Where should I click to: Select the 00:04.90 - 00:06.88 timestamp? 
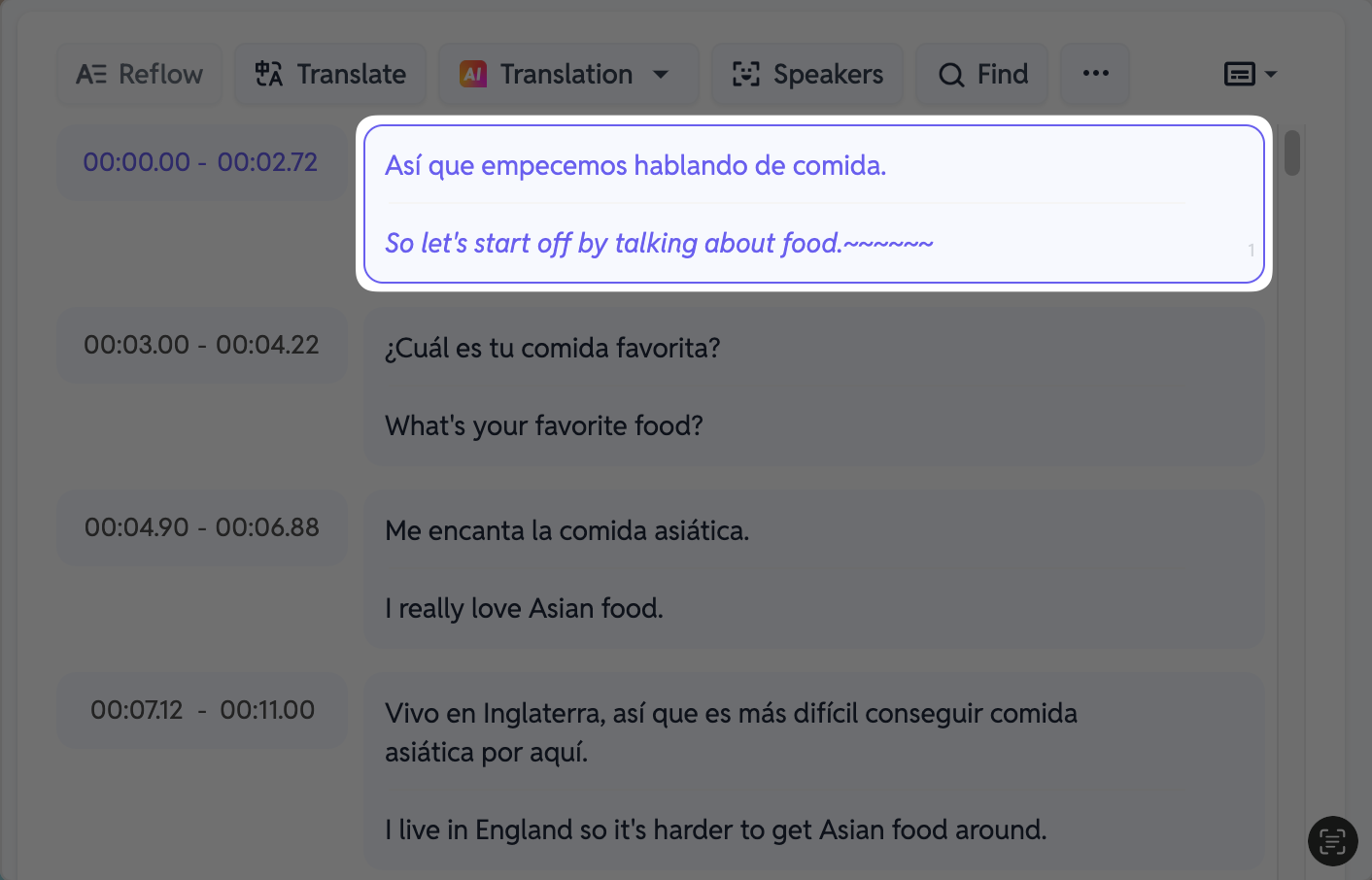[201, 527]
